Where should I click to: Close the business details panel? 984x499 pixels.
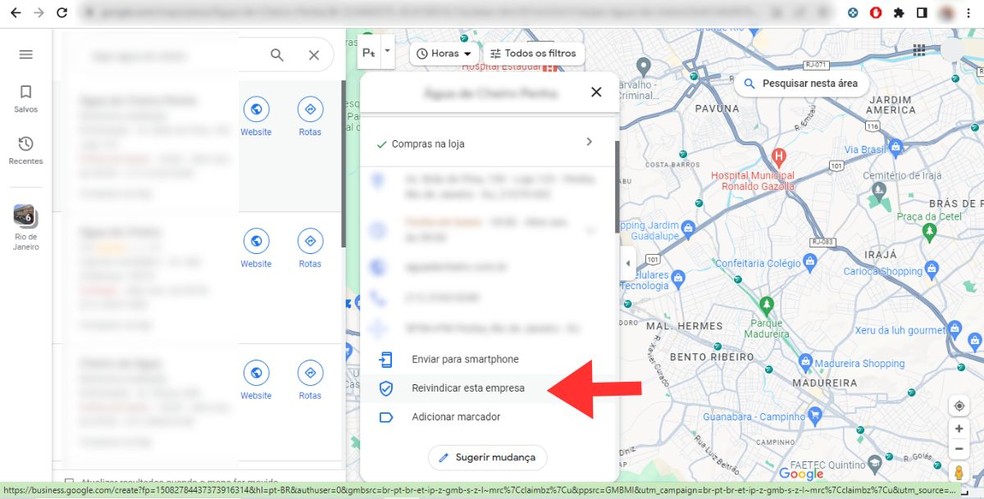596,92
